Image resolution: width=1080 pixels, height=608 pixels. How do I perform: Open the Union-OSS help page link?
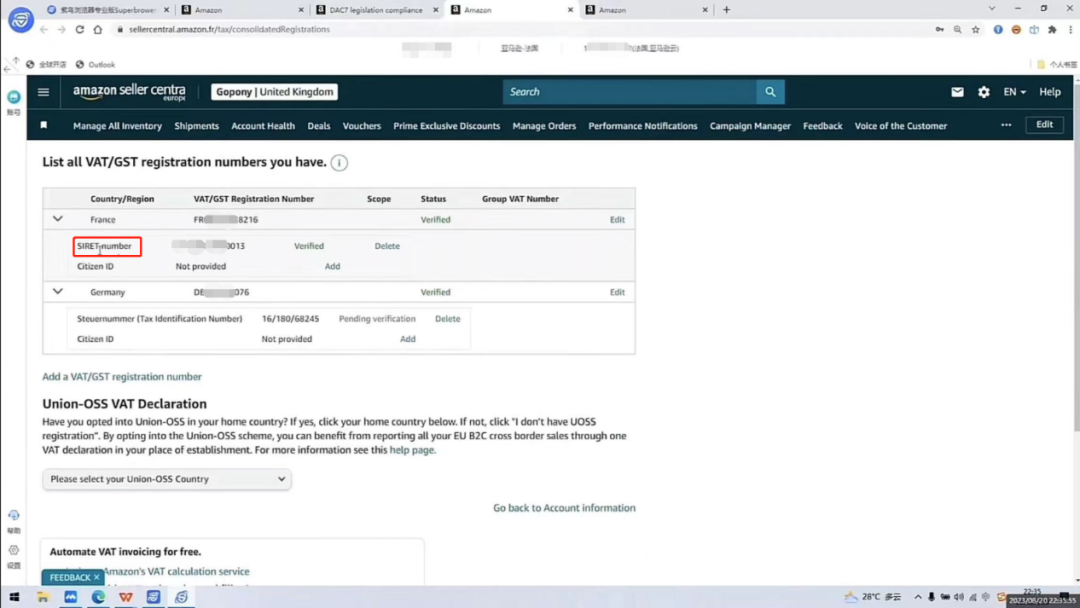413,450
